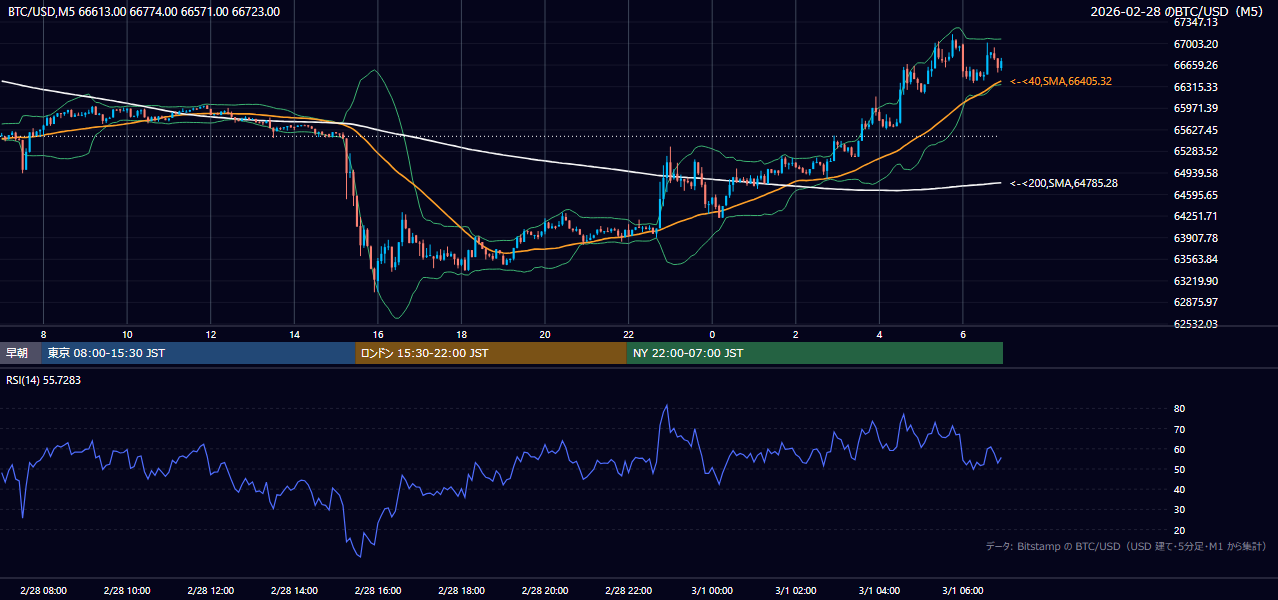The width and height of the screenshot is (1278, 600).
Task: Click the 3/1 04:00 date label
Action: click(x=879, y=591)
